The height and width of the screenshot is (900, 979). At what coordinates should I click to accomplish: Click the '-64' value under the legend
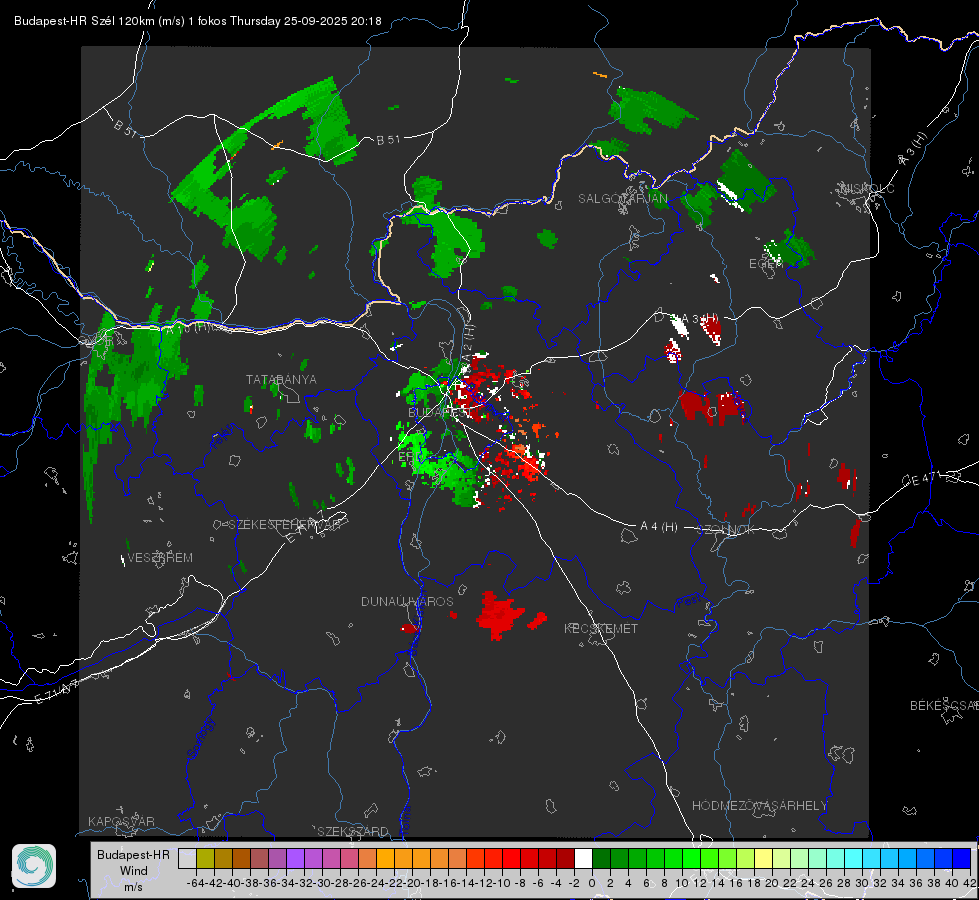pyautogui.click(x=195, y=883)
